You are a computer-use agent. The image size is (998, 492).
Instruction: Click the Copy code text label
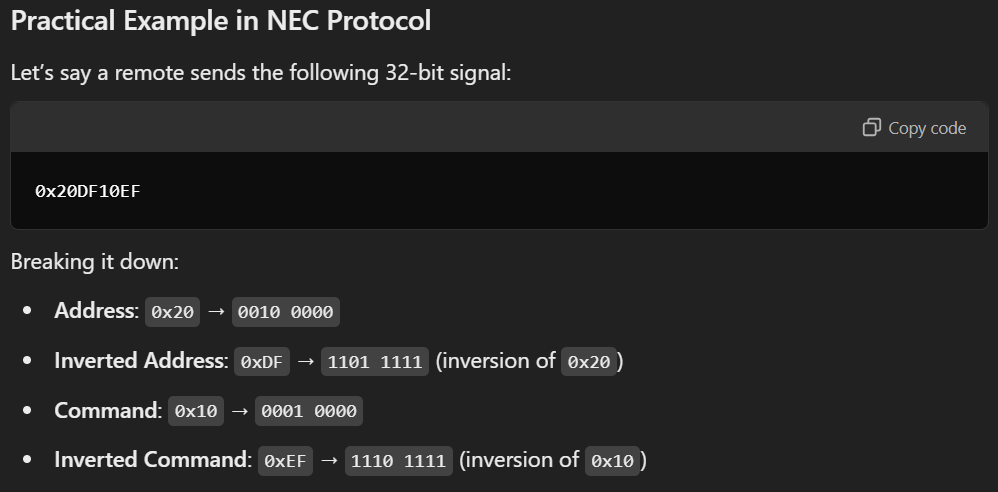point(927,128)
